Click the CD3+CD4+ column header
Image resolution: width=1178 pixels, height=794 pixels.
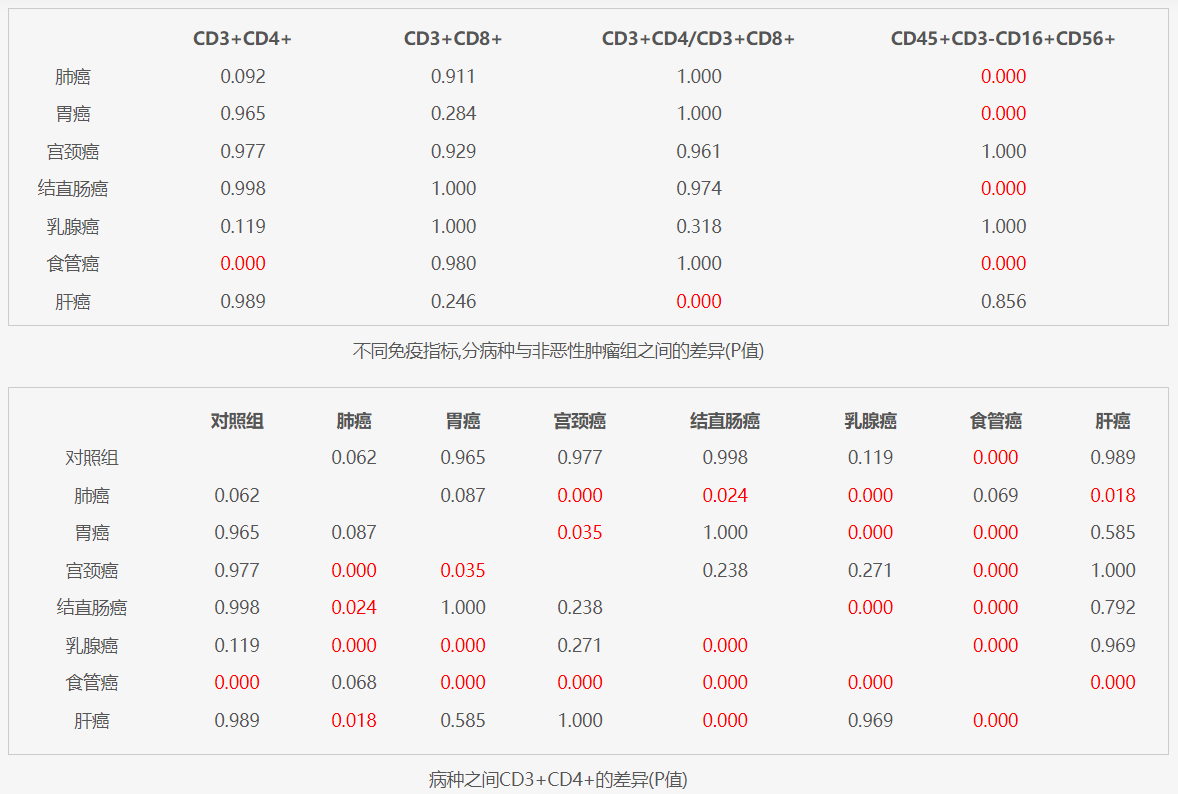click(242, 38)
